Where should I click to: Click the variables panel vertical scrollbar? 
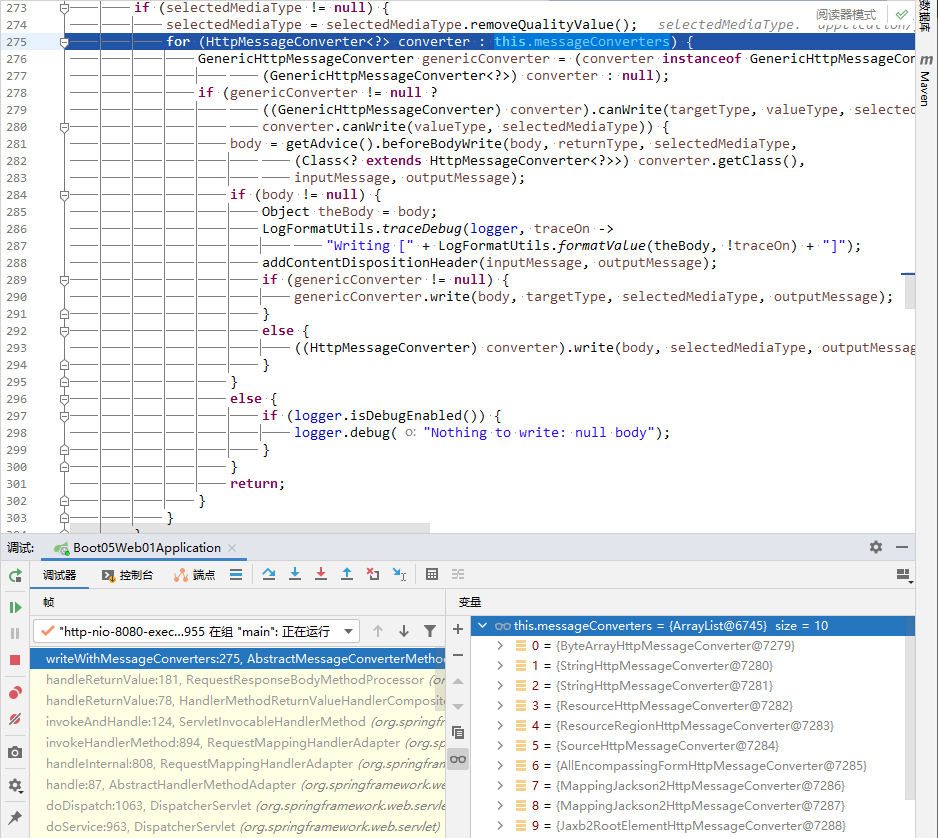click(x=910, y=716)
